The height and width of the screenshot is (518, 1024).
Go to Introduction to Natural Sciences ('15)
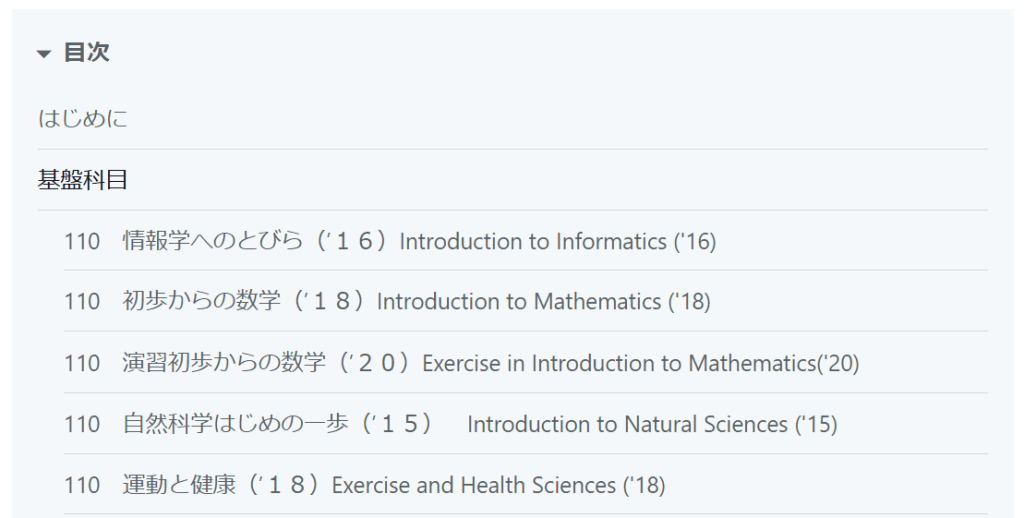tap(651, 424)
